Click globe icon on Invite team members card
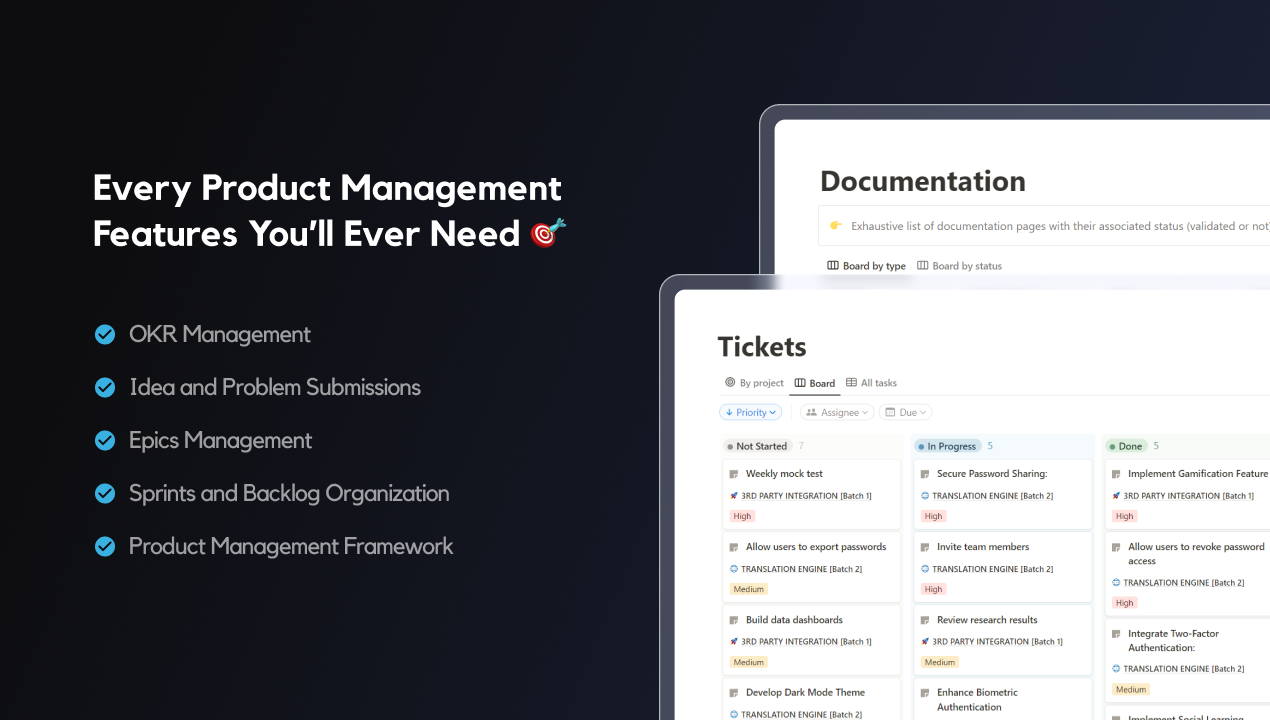 (x=925, y=569)
